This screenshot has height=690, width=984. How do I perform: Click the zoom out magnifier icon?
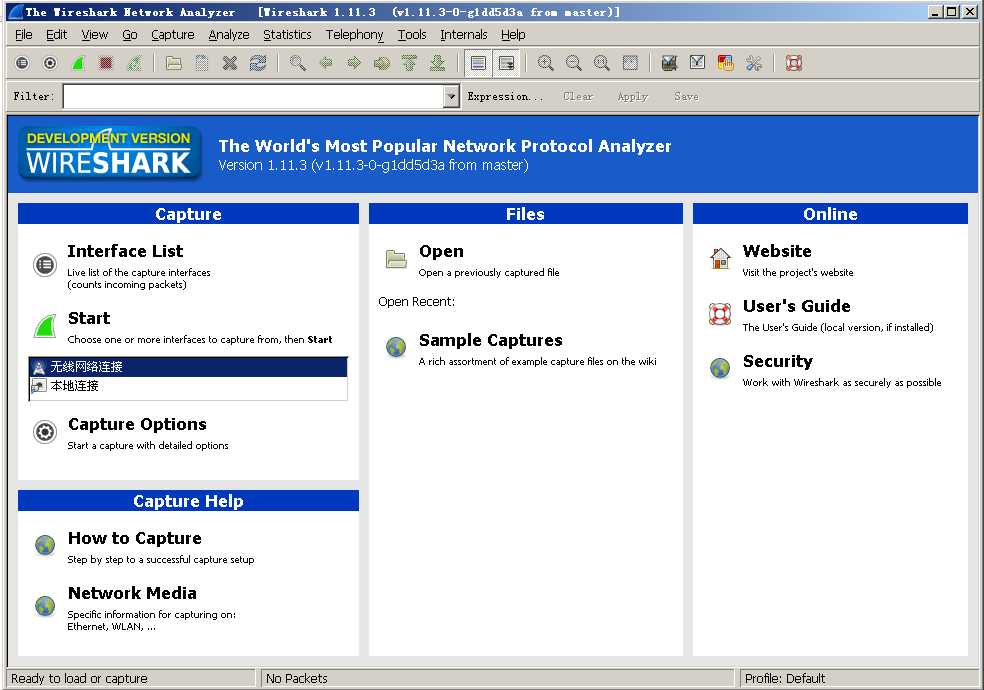[x=573, y=63]
